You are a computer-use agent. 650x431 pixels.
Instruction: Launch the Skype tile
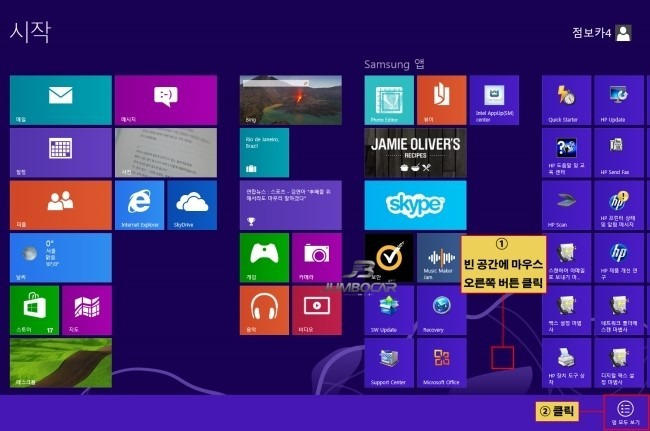(x=415, y=205)
